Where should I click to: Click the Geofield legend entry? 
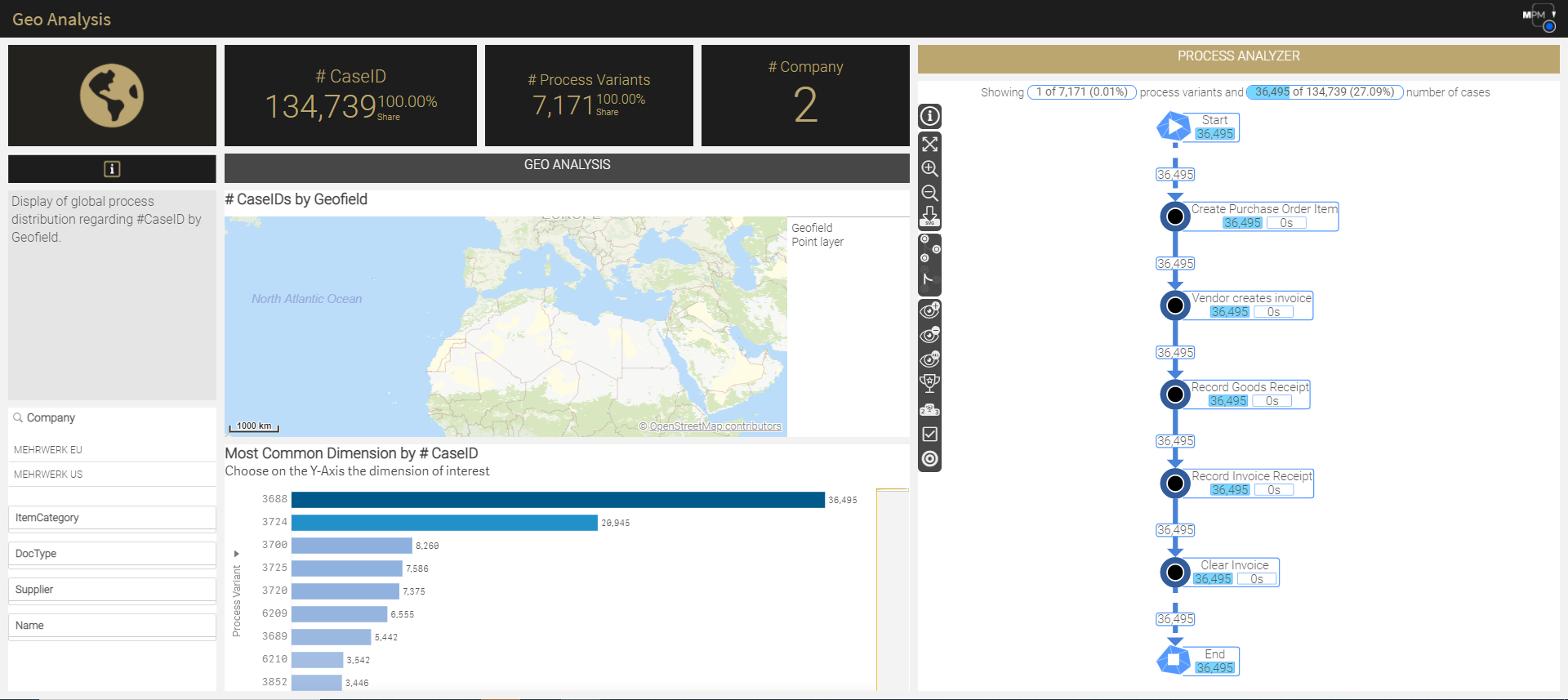tap(812, 228)
